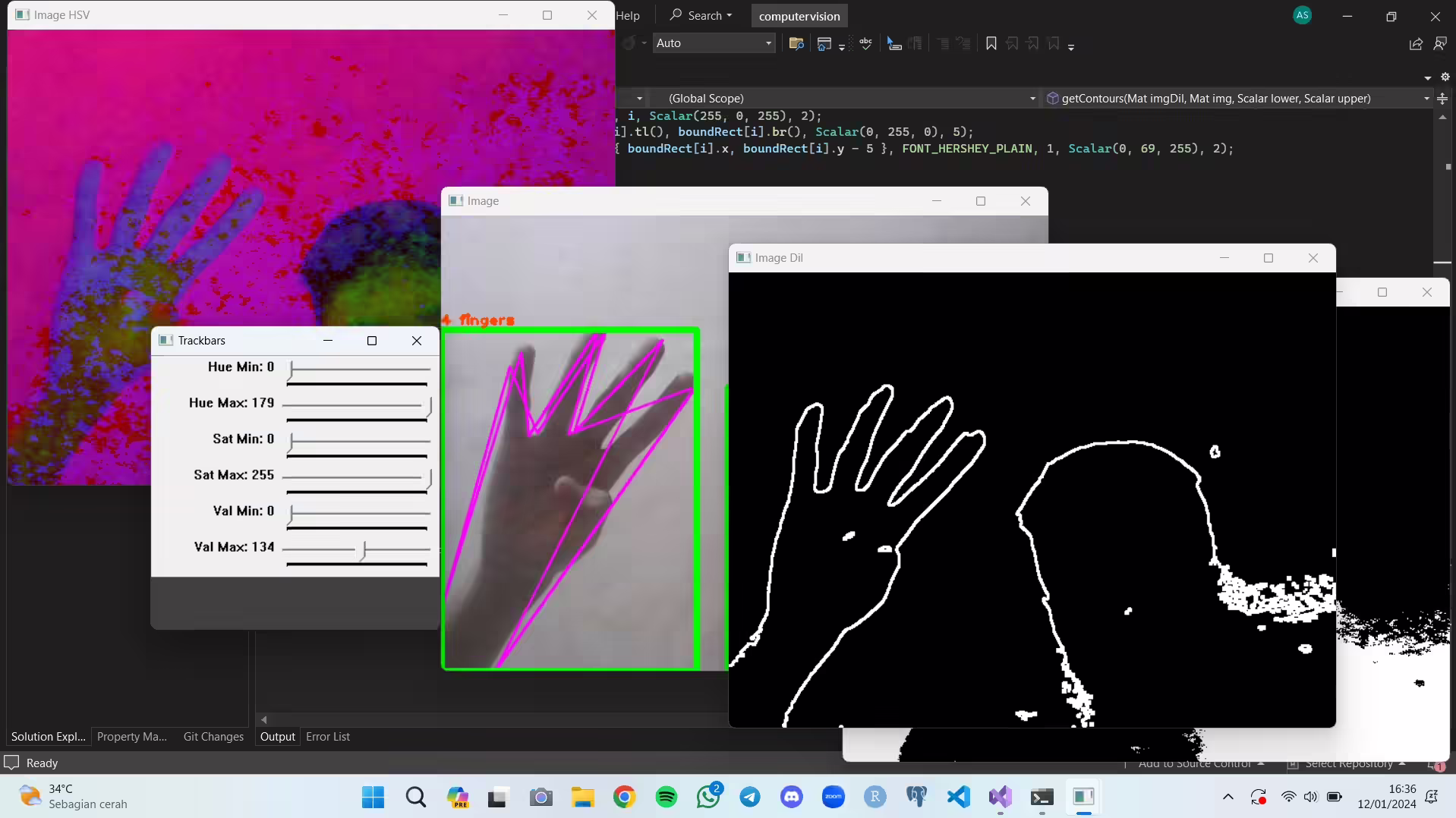1456x818 pixels.
Task: Open the Live Share icon
Action: pos(1415,44)
